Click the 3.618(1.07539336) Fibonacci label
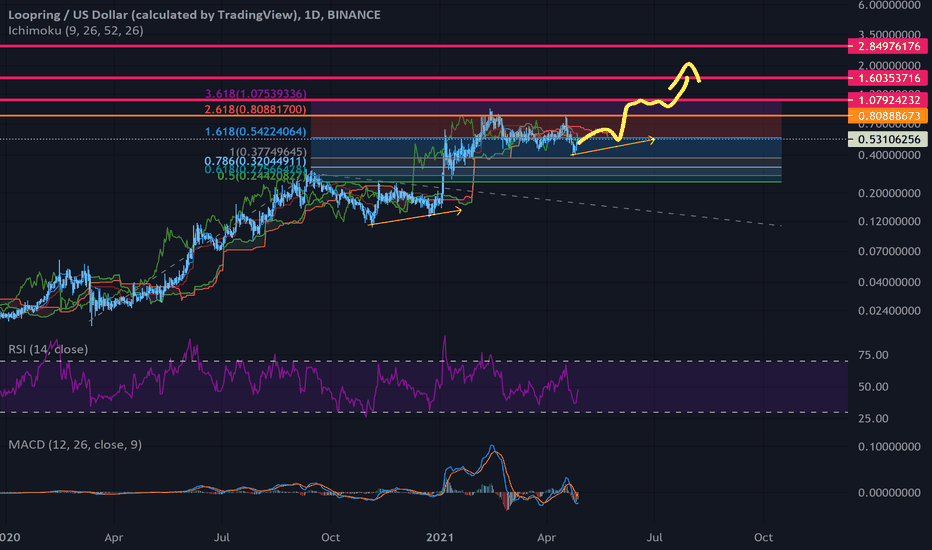 point(256,94)
